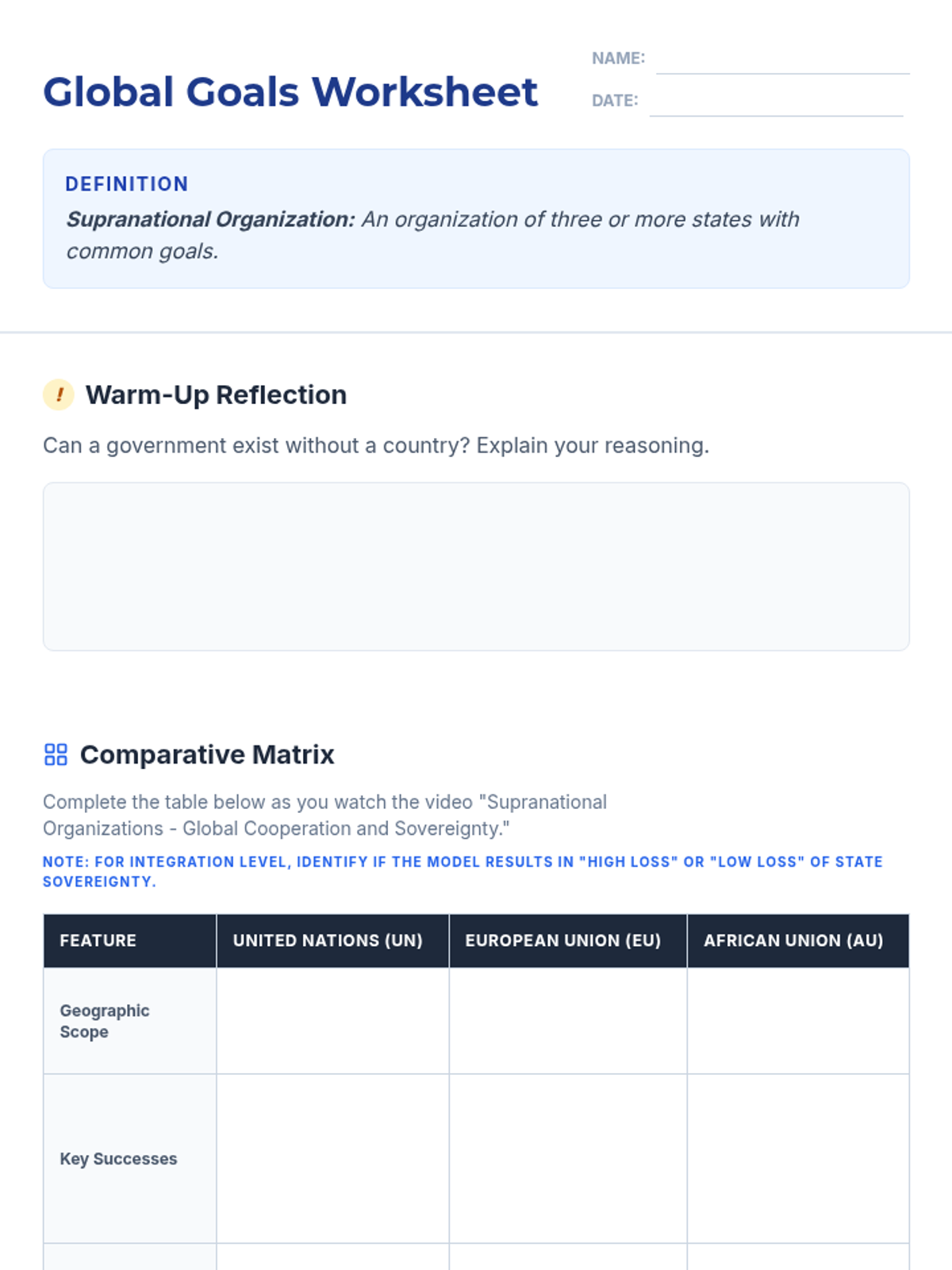Screen dimensions: 952x1270
Task: Select the Geographic Scope row label
Action: 105,1022
